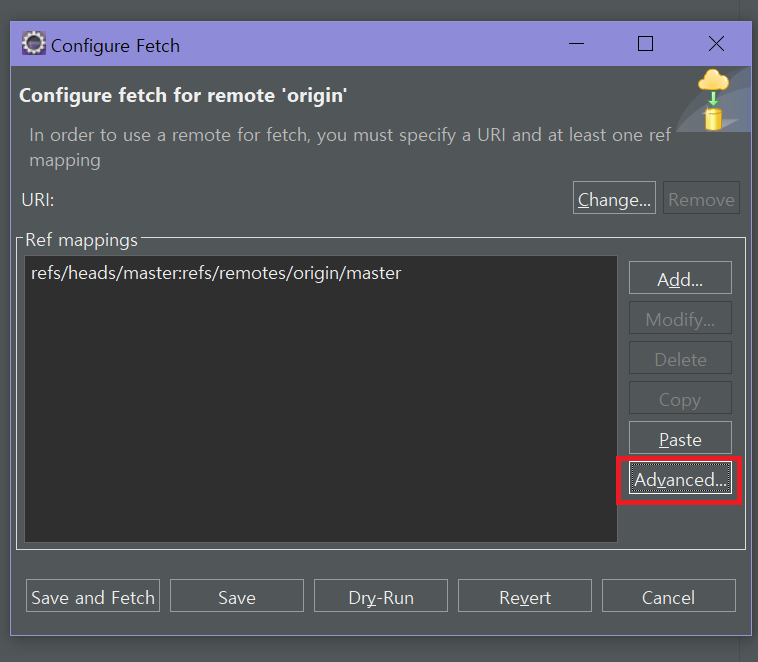The image size is (758, 662).
Task: Minimize the Configure Fetch window
Action: (576, 44)
